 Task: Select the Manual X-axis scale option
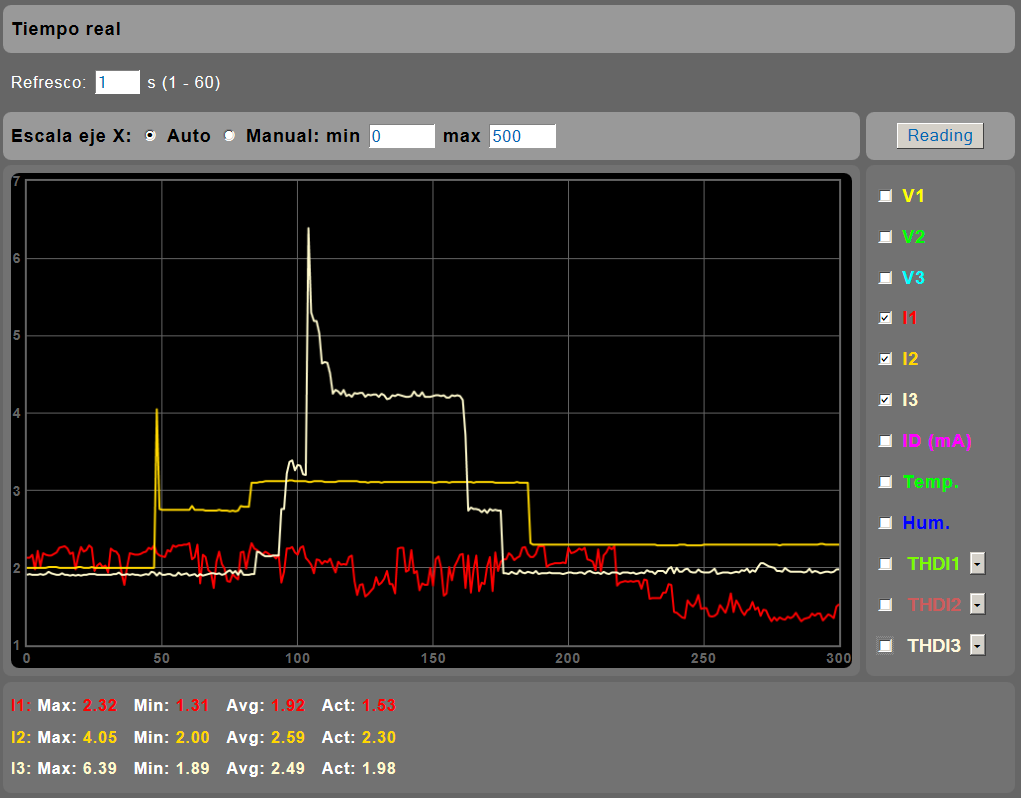229,135
